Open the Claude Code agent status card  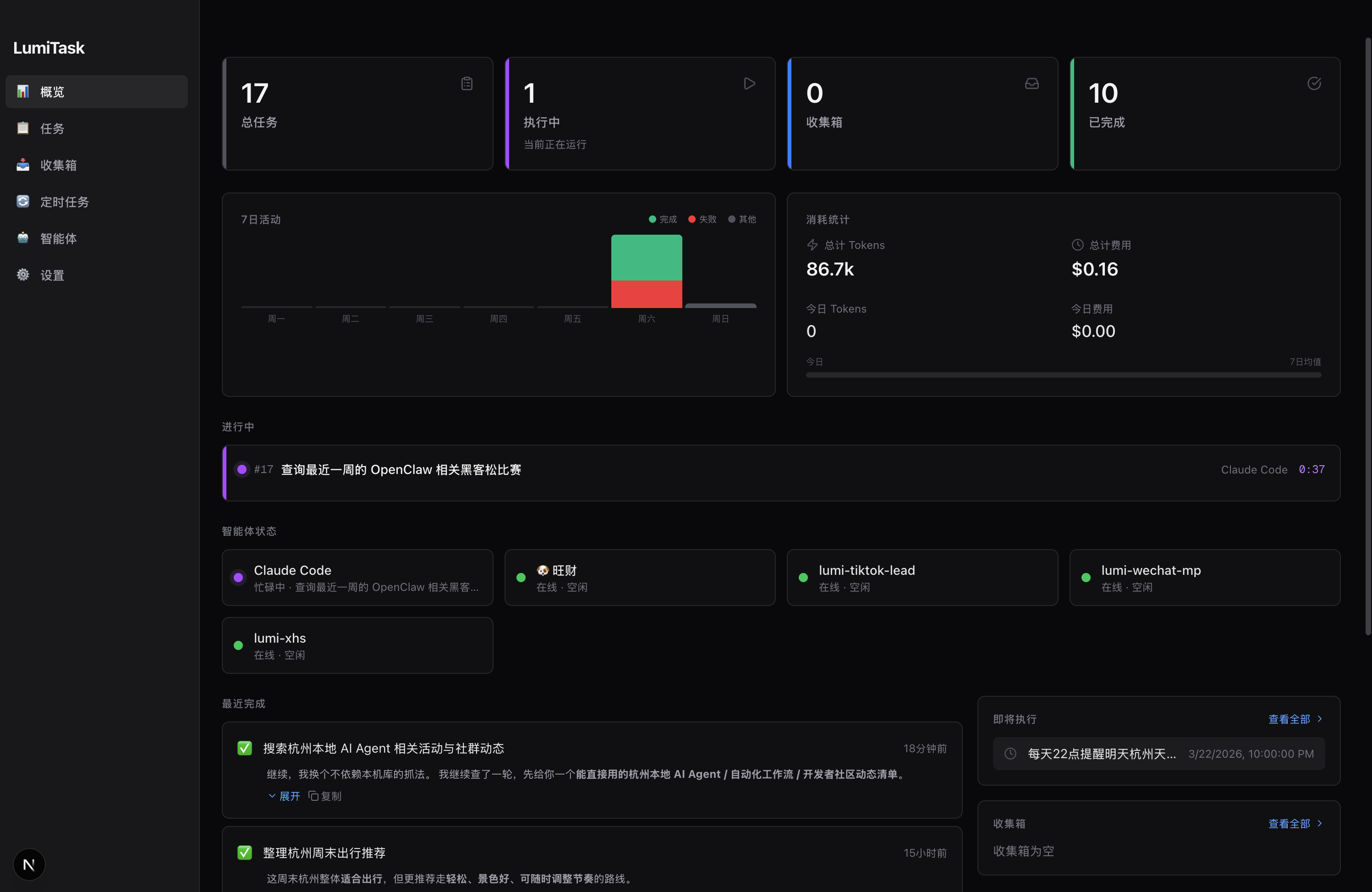point(357,578)
